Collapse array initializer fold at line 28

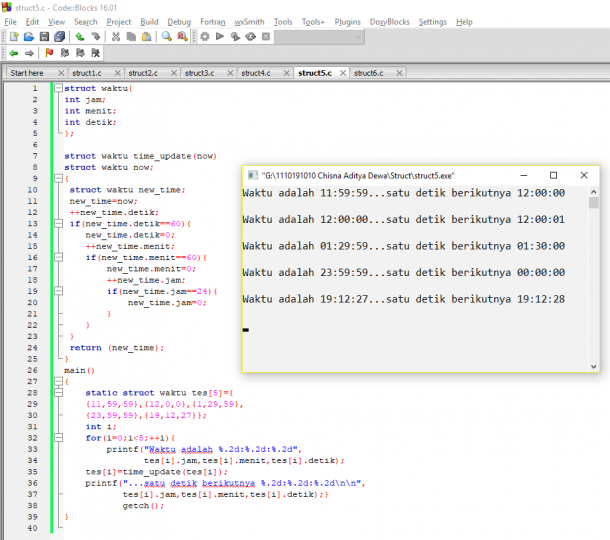pyautogui.click(x=58, y=393)
